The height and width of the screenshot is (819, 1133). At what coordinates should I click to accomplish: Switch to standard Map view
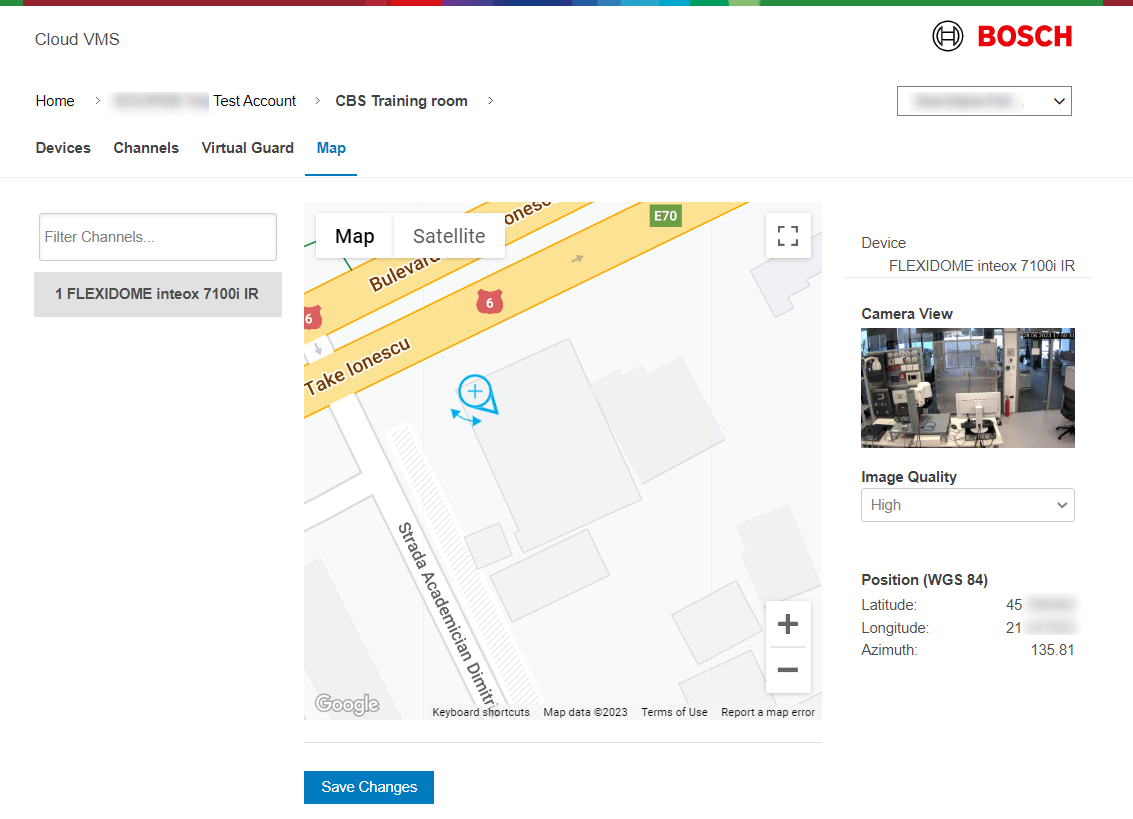click(x=355, y=236)
